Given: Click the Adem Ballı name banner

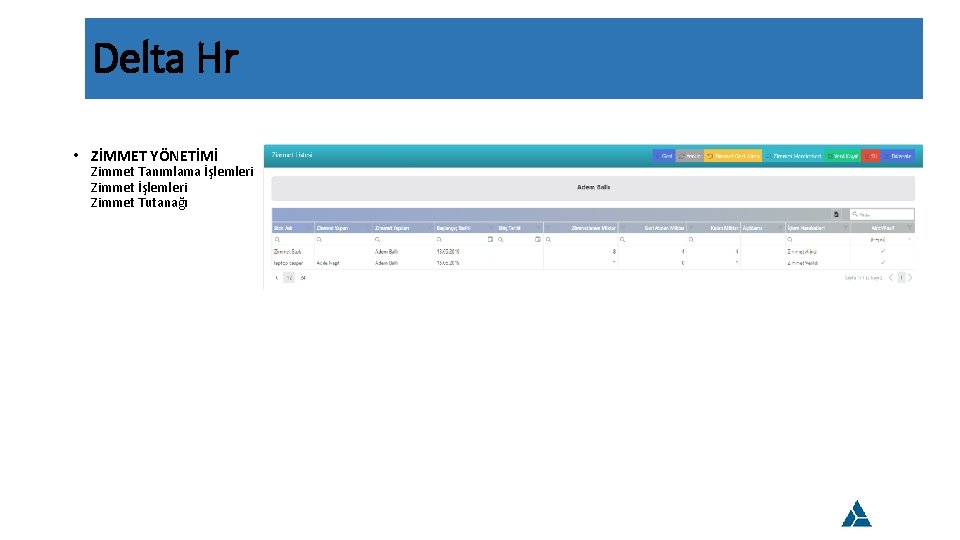Looking at the screenshot, I should pyautogui.click(x=593, y=187).
